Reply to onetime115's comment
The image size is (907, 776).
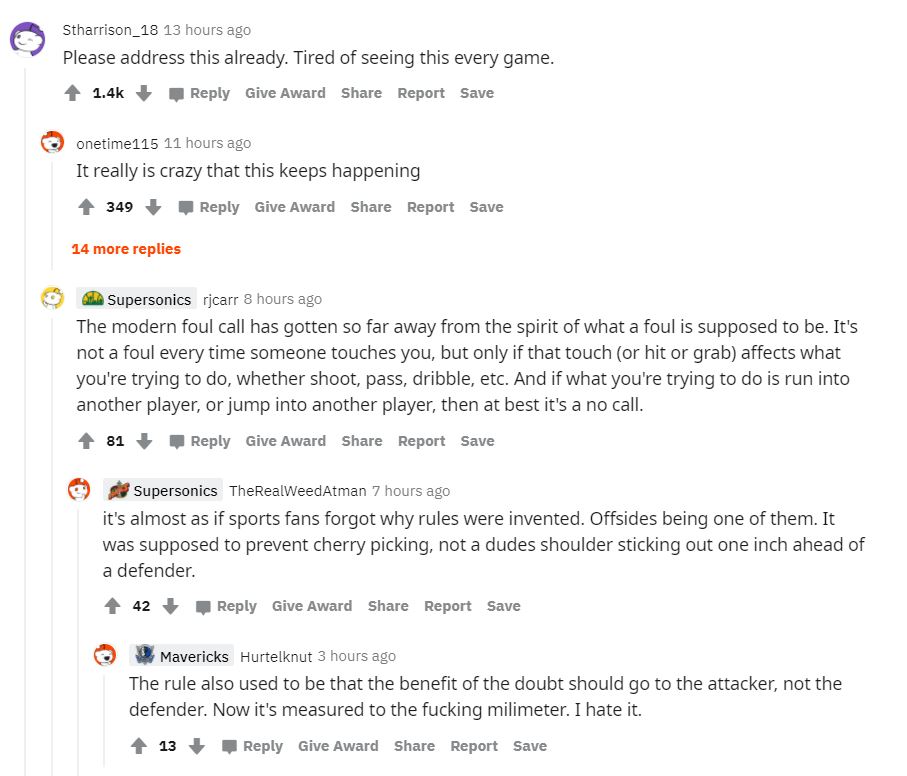coord(209,207)
